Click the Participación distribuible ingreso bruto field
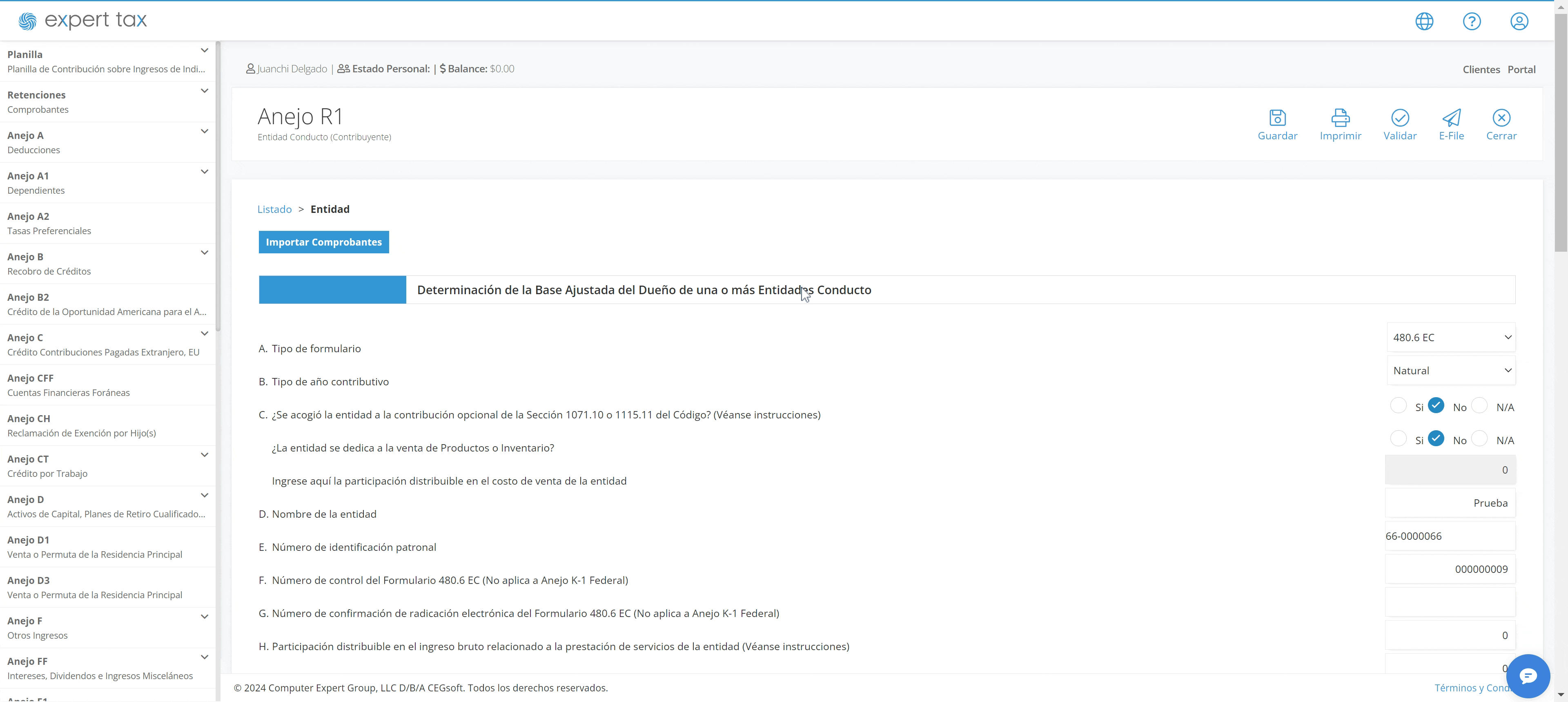The height and width of the screenshot is (702, 1568). (x=1450, y=635)
